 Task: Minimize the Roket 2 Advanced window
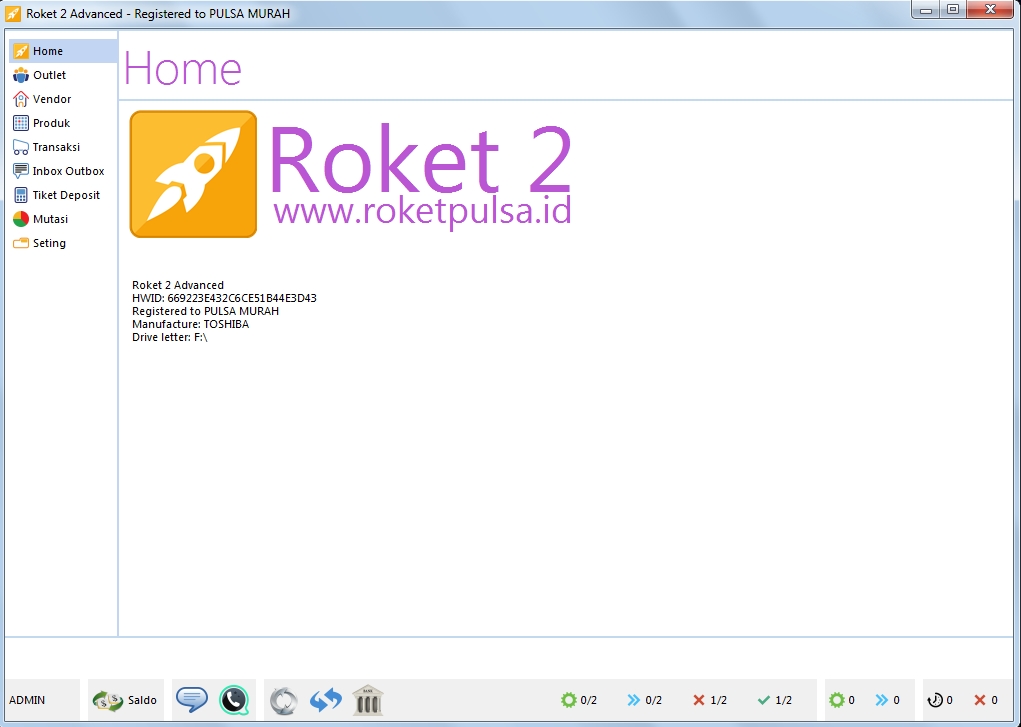(926, 10)
